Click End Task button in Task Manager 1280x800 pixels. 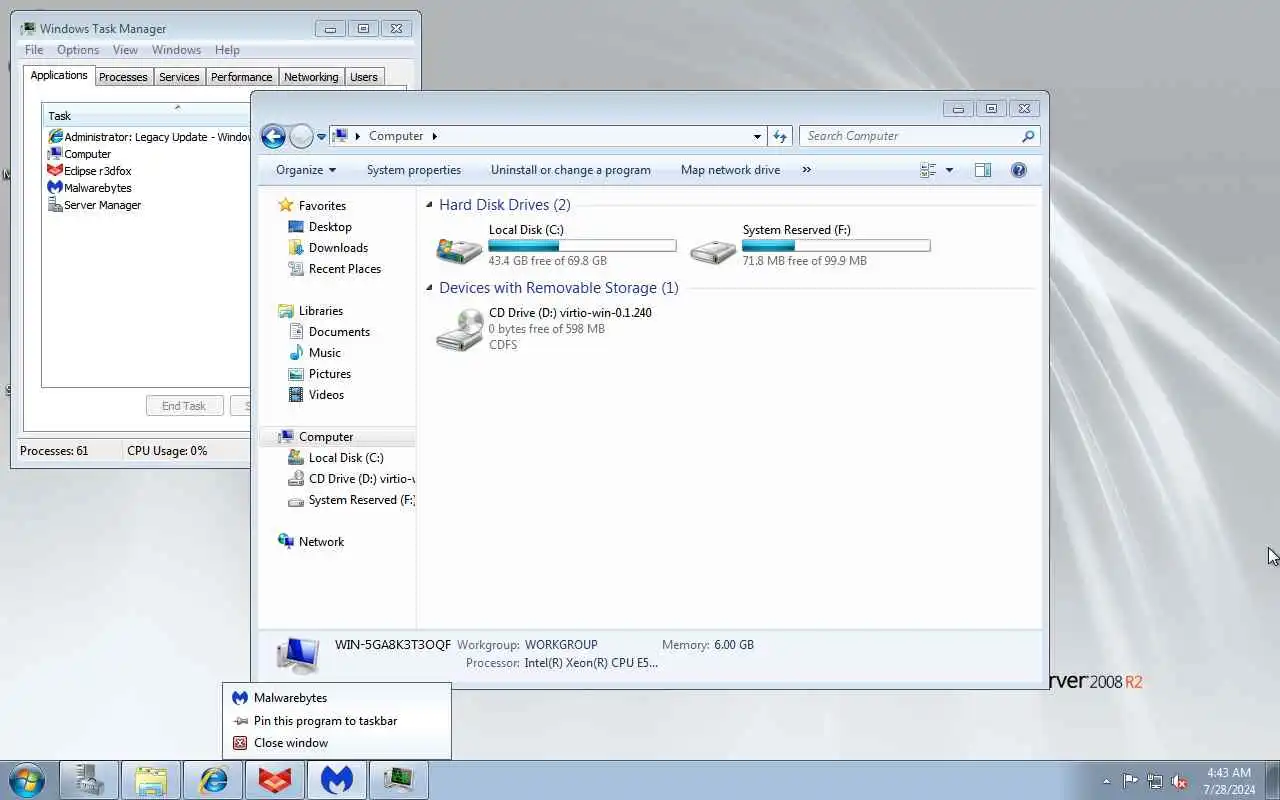[184, 406]
